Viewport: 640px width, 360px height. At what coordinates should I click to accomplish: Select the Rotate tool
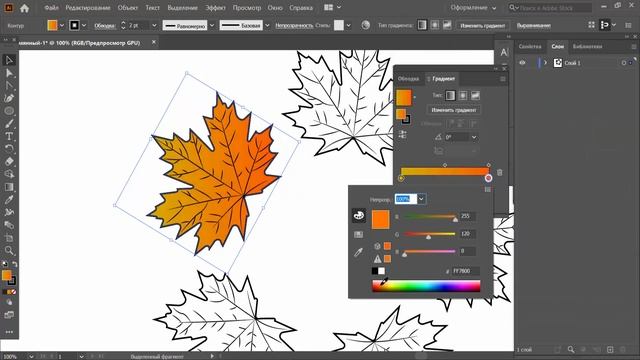click(x=9, y=149)
